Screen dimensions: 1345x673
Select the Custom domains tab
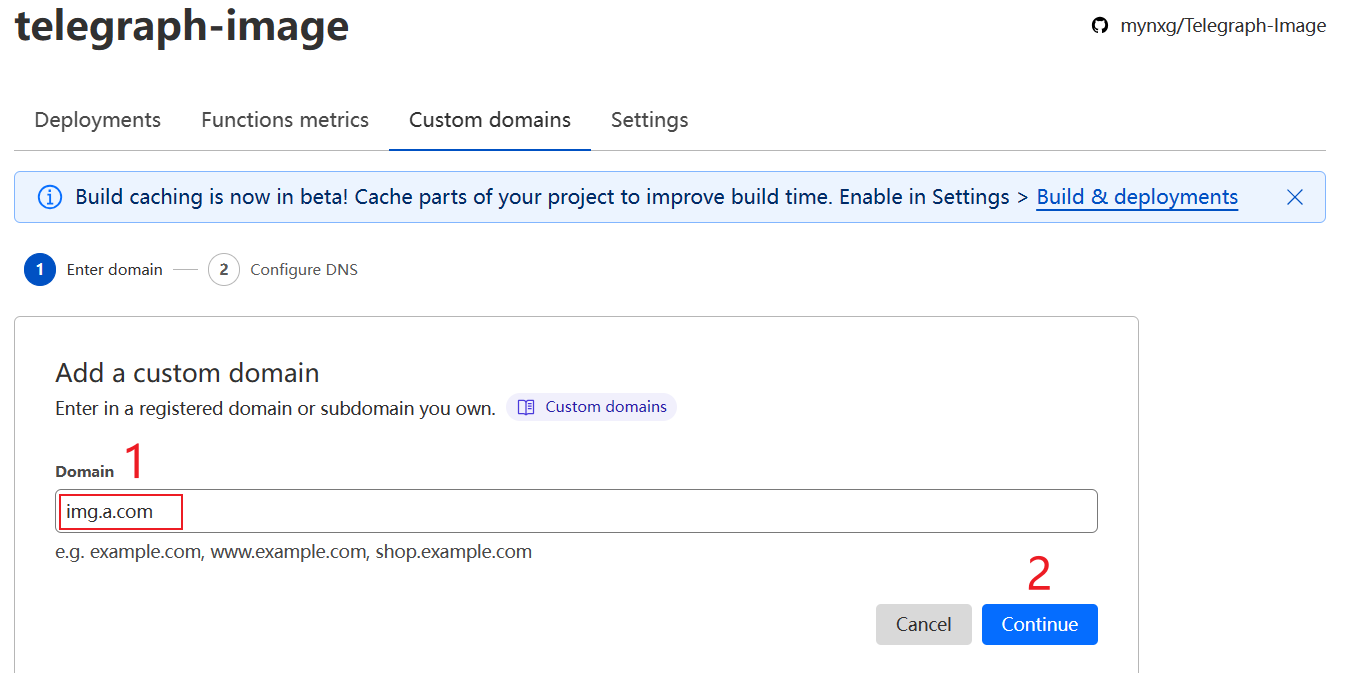490,120
